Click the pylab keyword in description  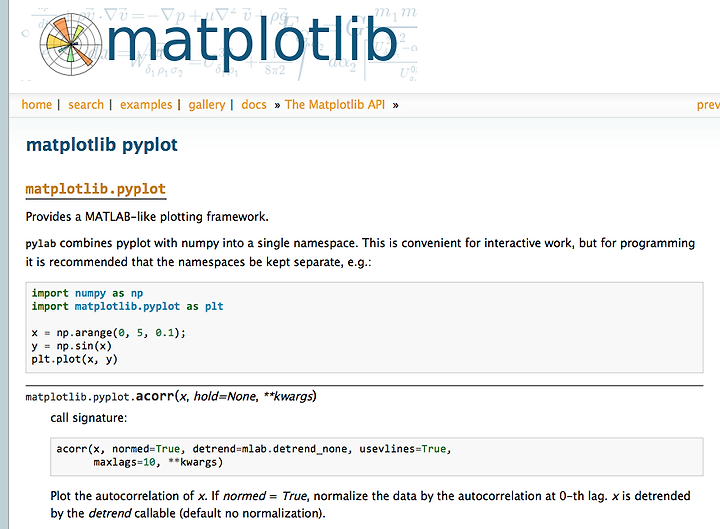[x=41, y=243]
